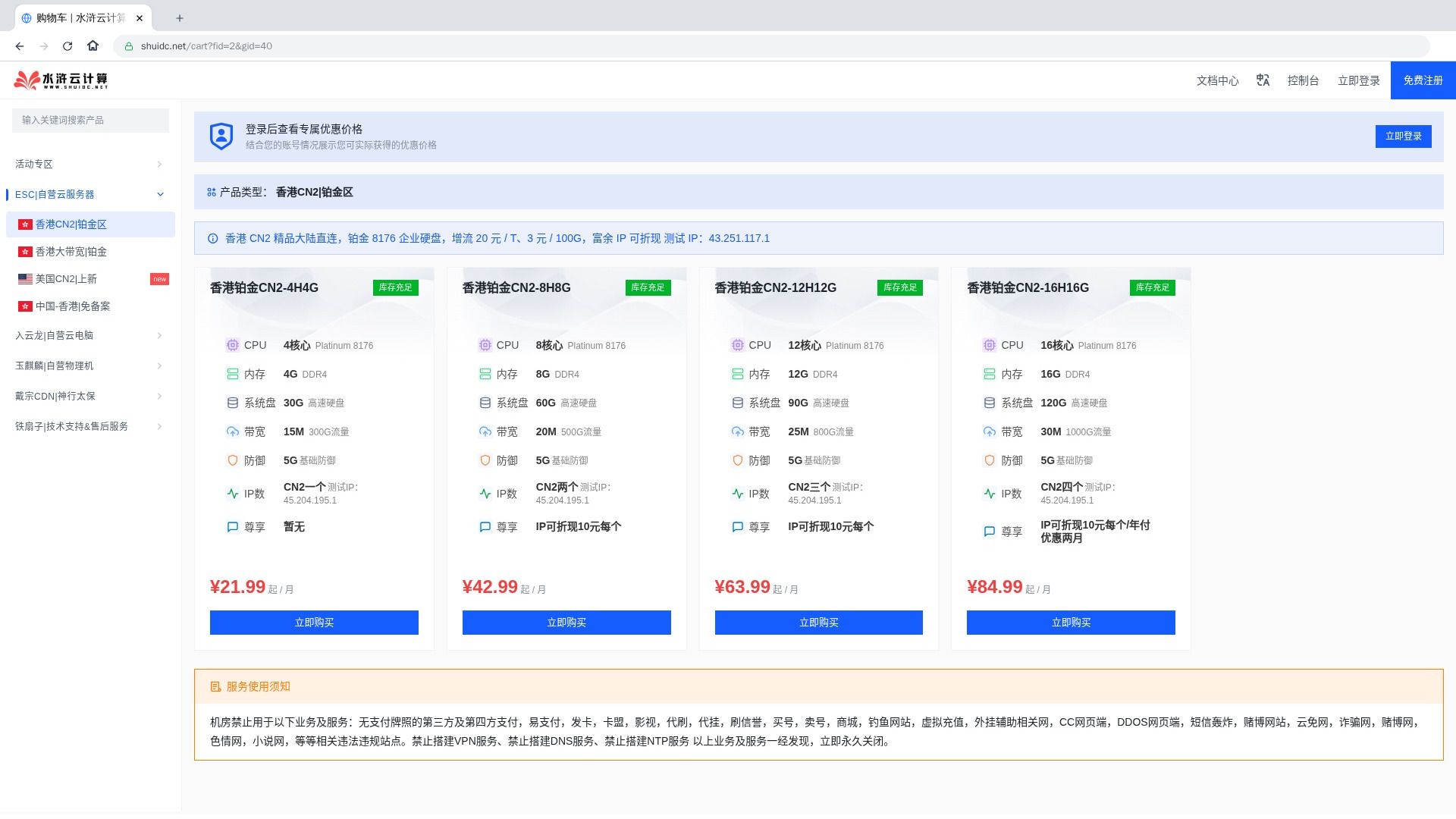Click the new badge next to 美国CN2

(x=159, y=279)
